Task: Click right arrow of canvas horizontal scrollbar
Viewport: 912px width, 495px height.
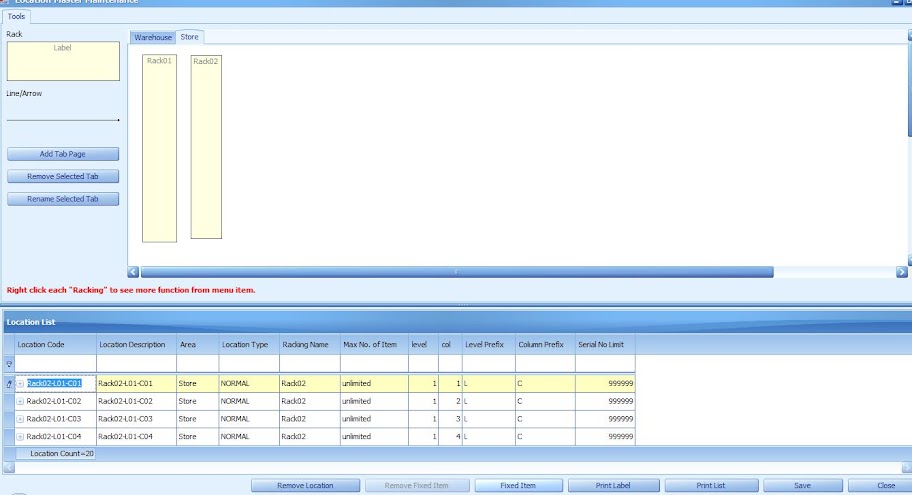Action: [902, 272]
